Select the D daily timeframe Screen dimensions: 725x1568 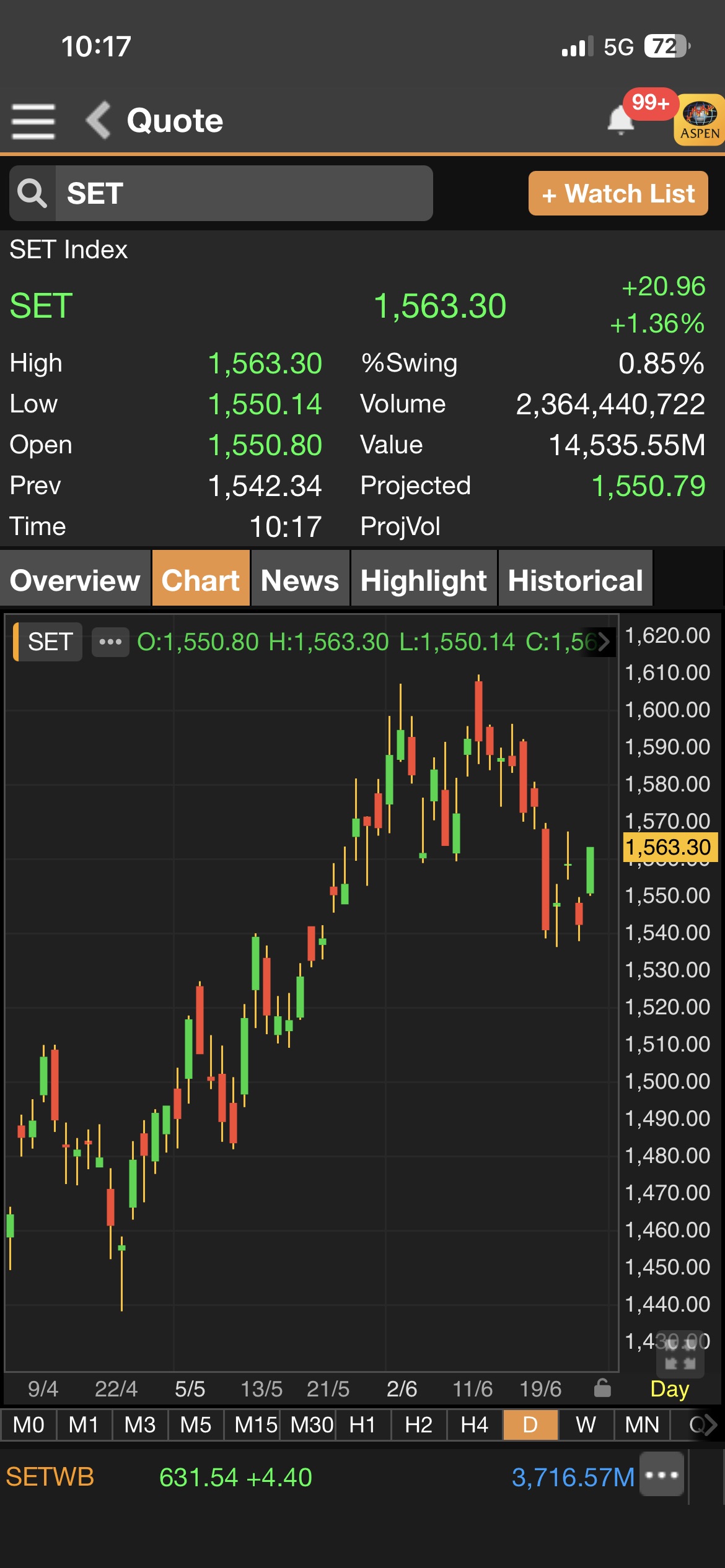pos(530,1424)
